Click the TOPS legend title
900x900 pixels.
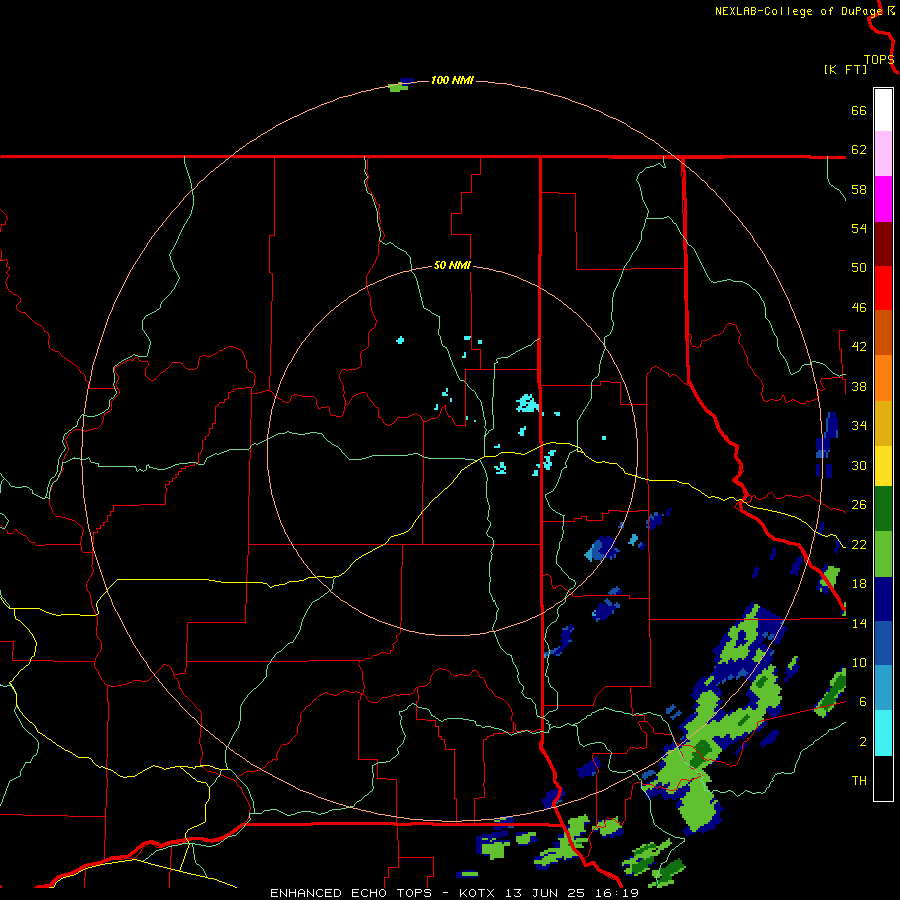tap(879, 60)
